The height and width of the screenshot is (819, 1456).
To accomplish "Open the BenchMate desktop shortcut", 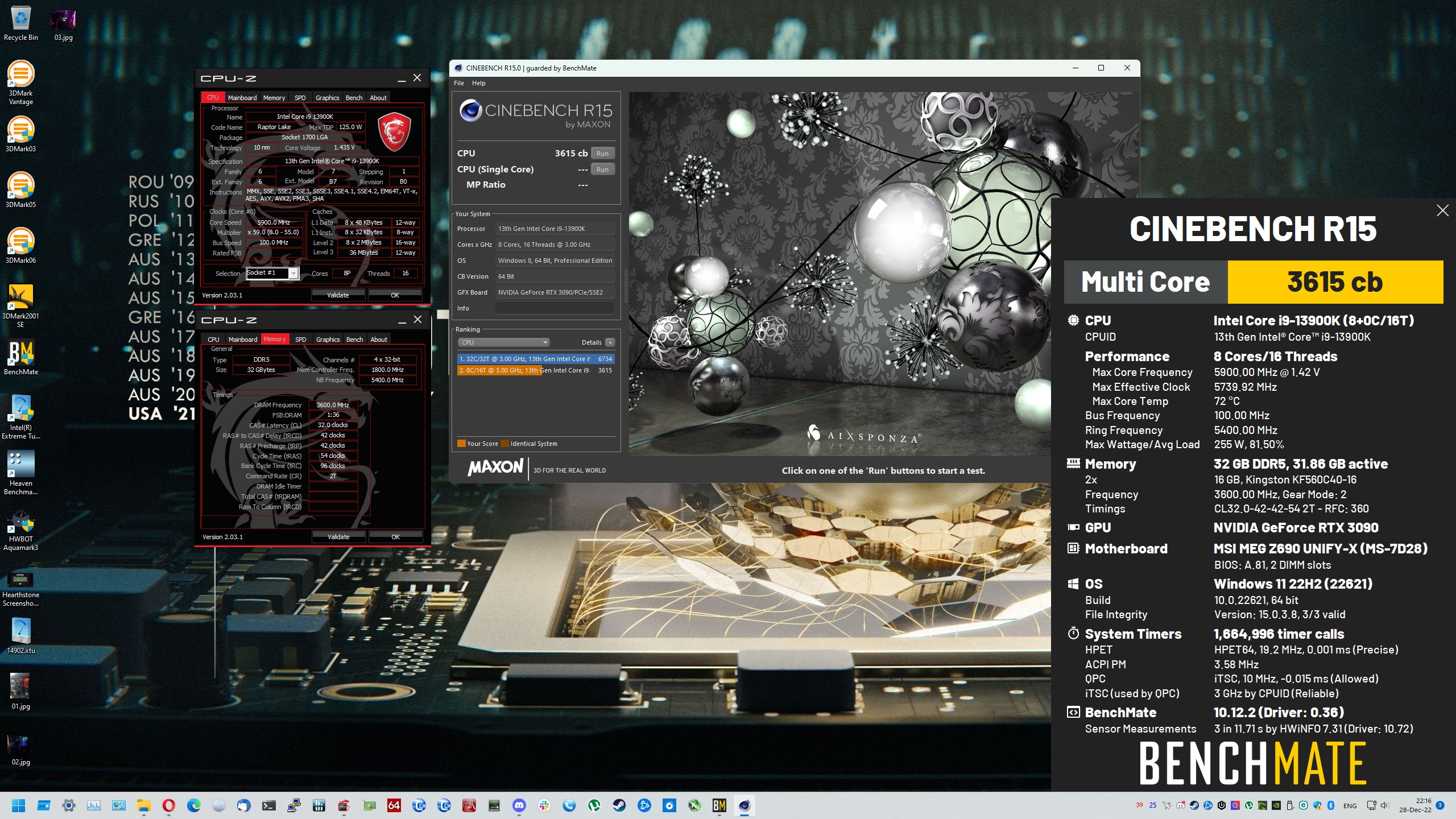I will tap(21, 358).
